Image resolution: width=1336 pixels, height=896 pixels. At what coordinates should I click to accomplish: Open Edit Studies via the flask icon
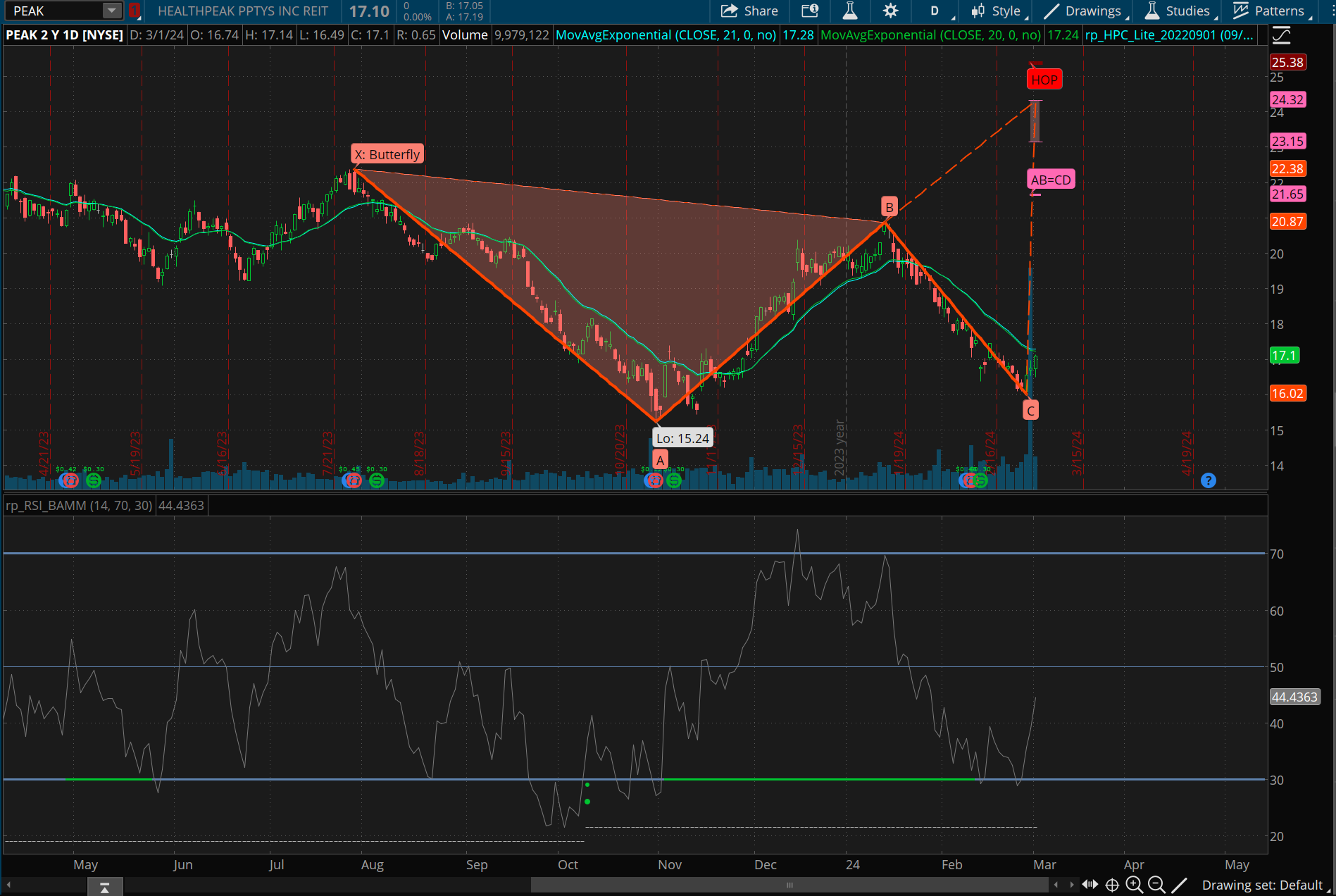850,11
